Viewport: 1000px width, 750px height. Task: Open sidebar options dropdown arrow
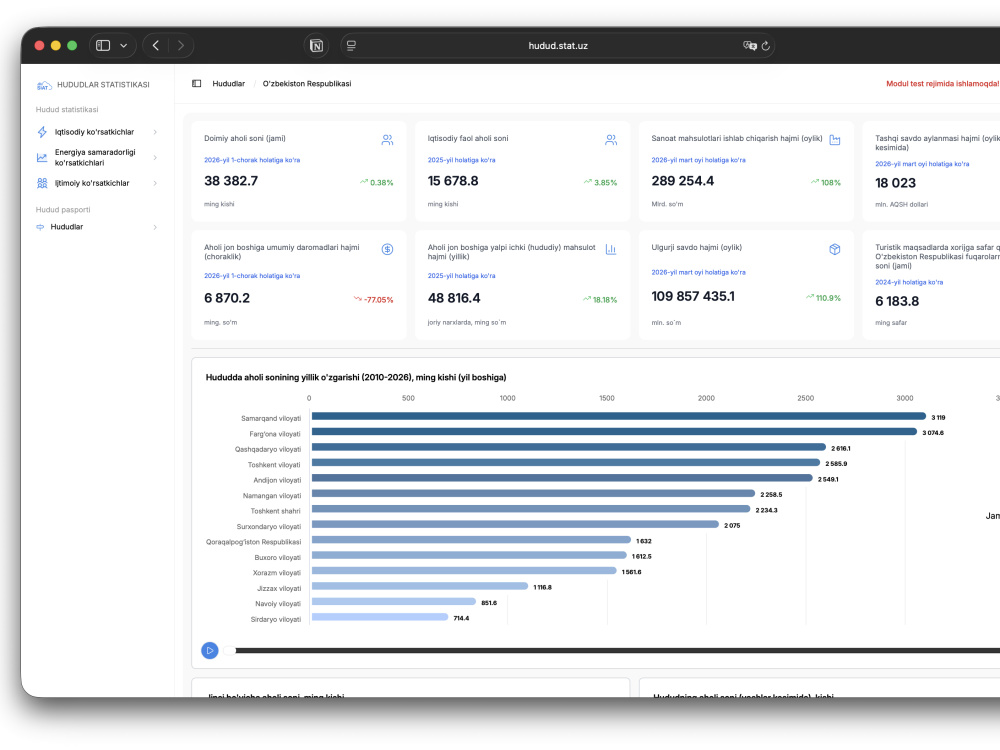[124, 45]
